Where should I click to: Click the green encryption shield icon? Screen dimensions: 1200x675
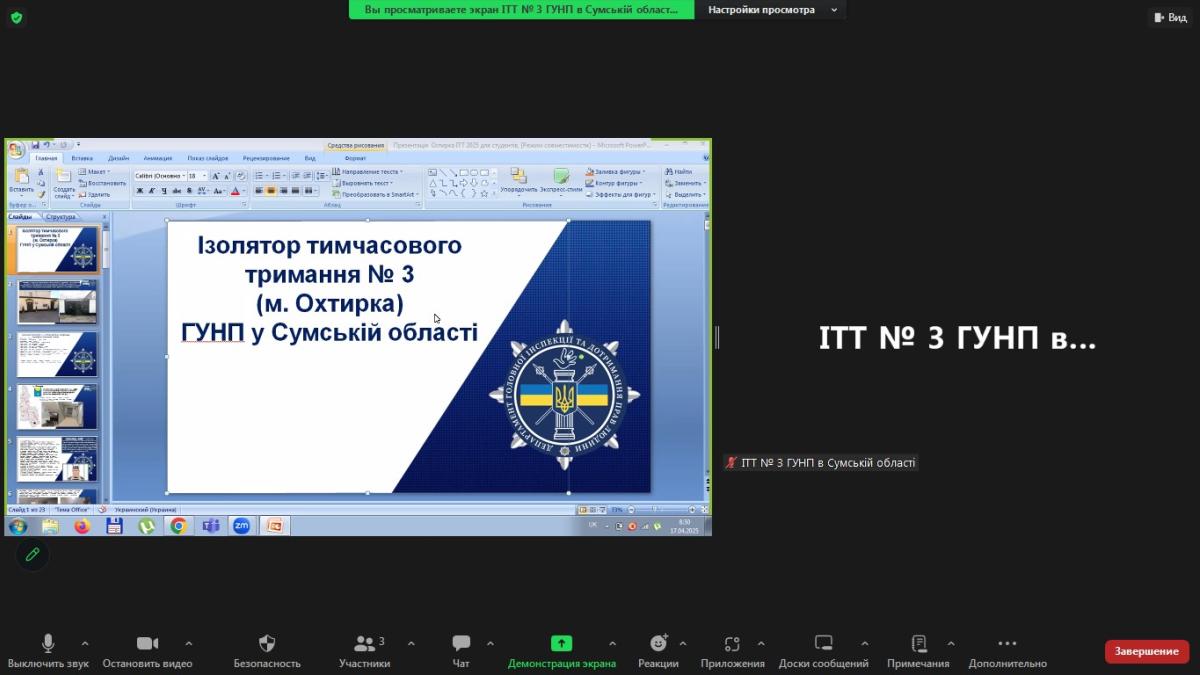(x=16, y=17)
